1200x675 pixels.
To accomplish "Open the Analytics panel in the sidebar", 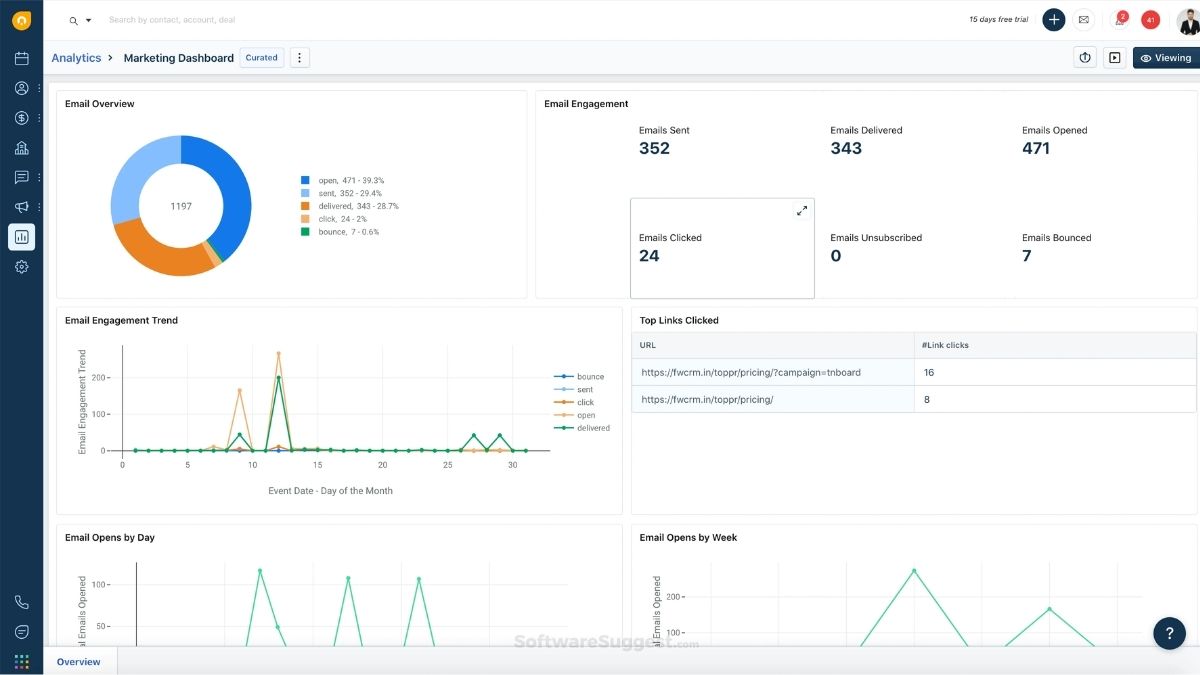I will pos(22,237).
